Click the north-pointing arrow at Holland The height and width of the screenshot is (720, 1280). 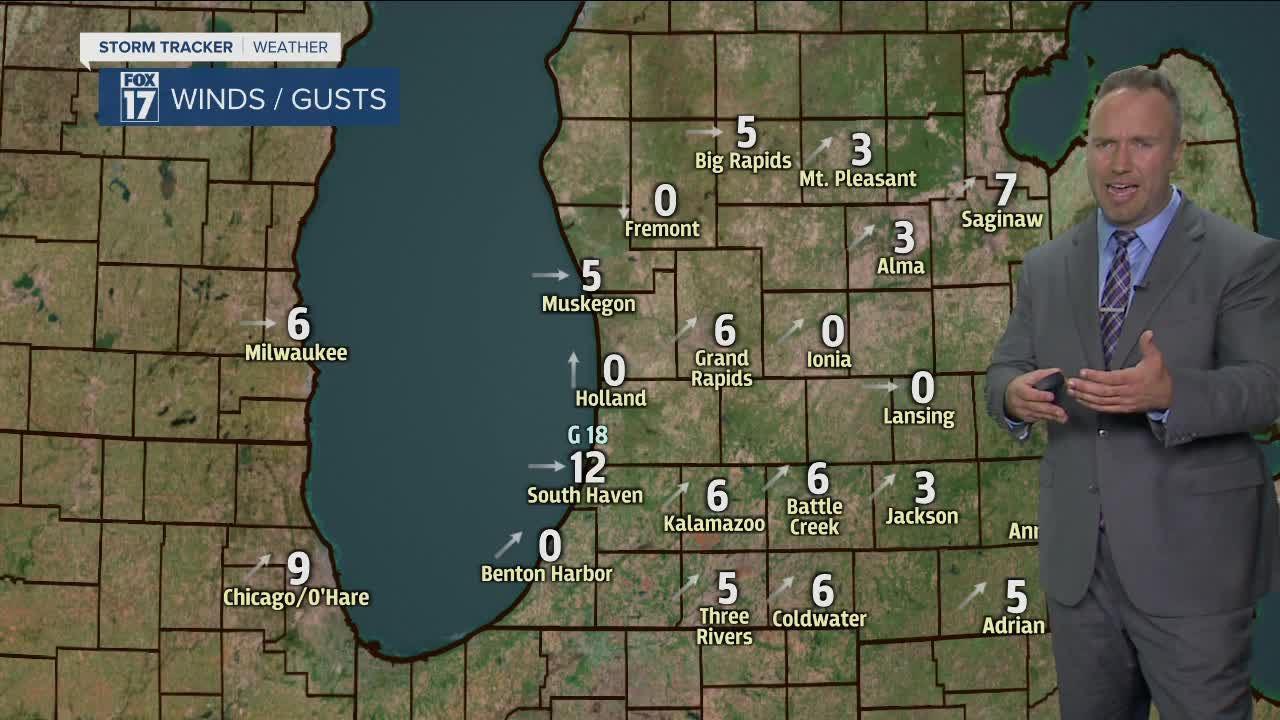point(574,369)
